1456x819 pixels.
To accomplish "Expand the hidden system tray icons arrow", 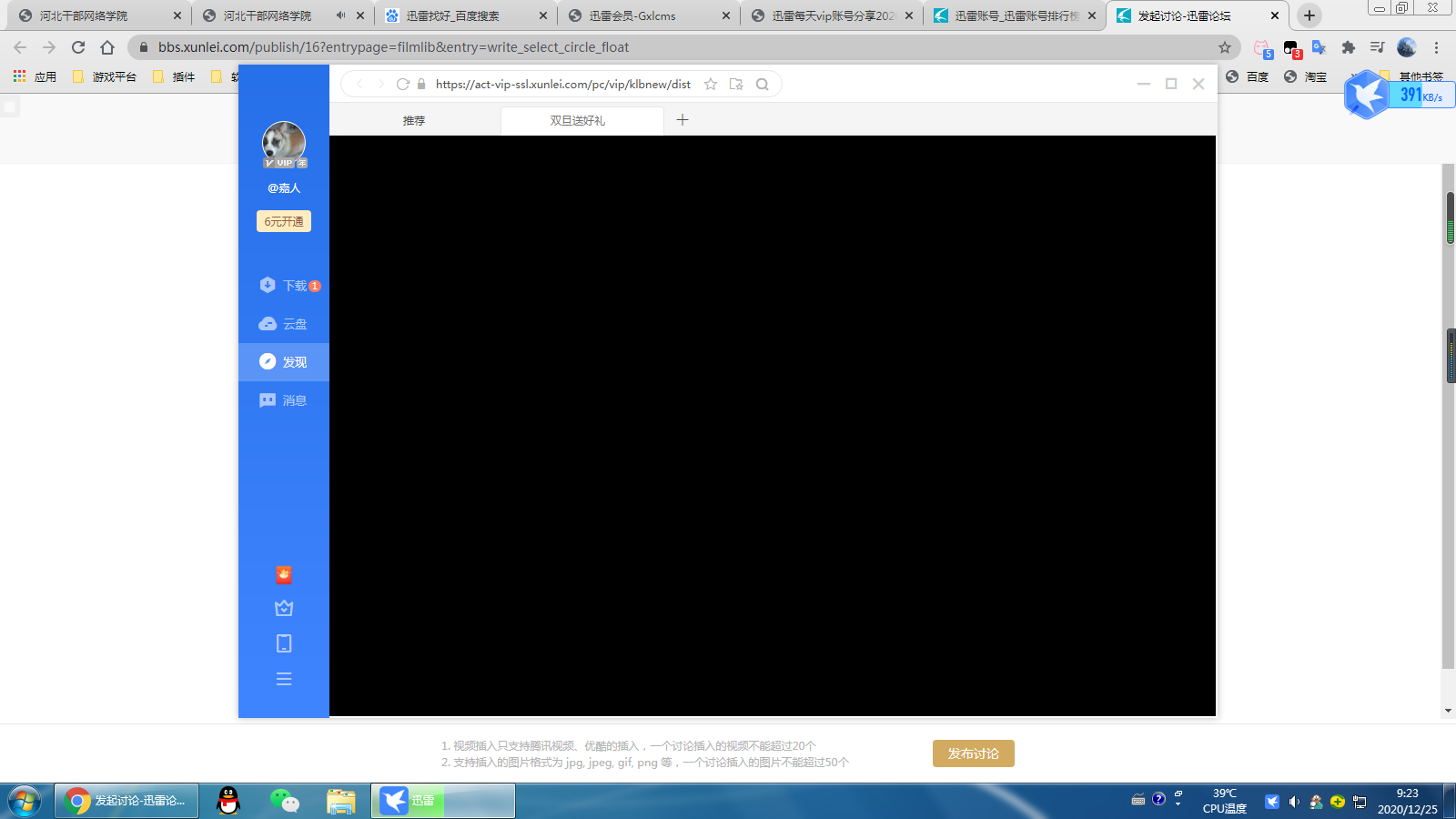I will (1178, 802).
